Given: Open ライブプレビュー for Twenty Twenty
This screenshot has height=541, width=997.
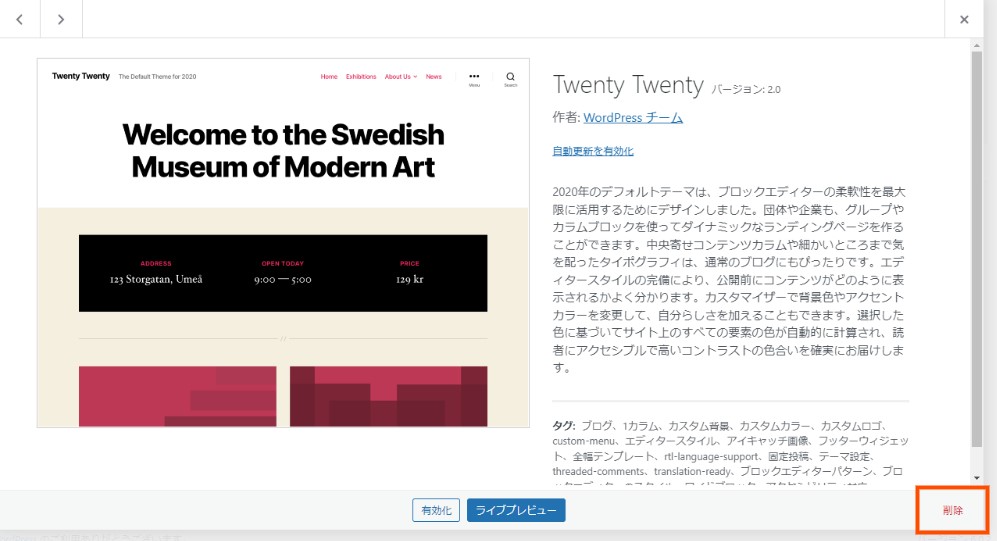Looking at the screenshot, I should pos(516,510).
